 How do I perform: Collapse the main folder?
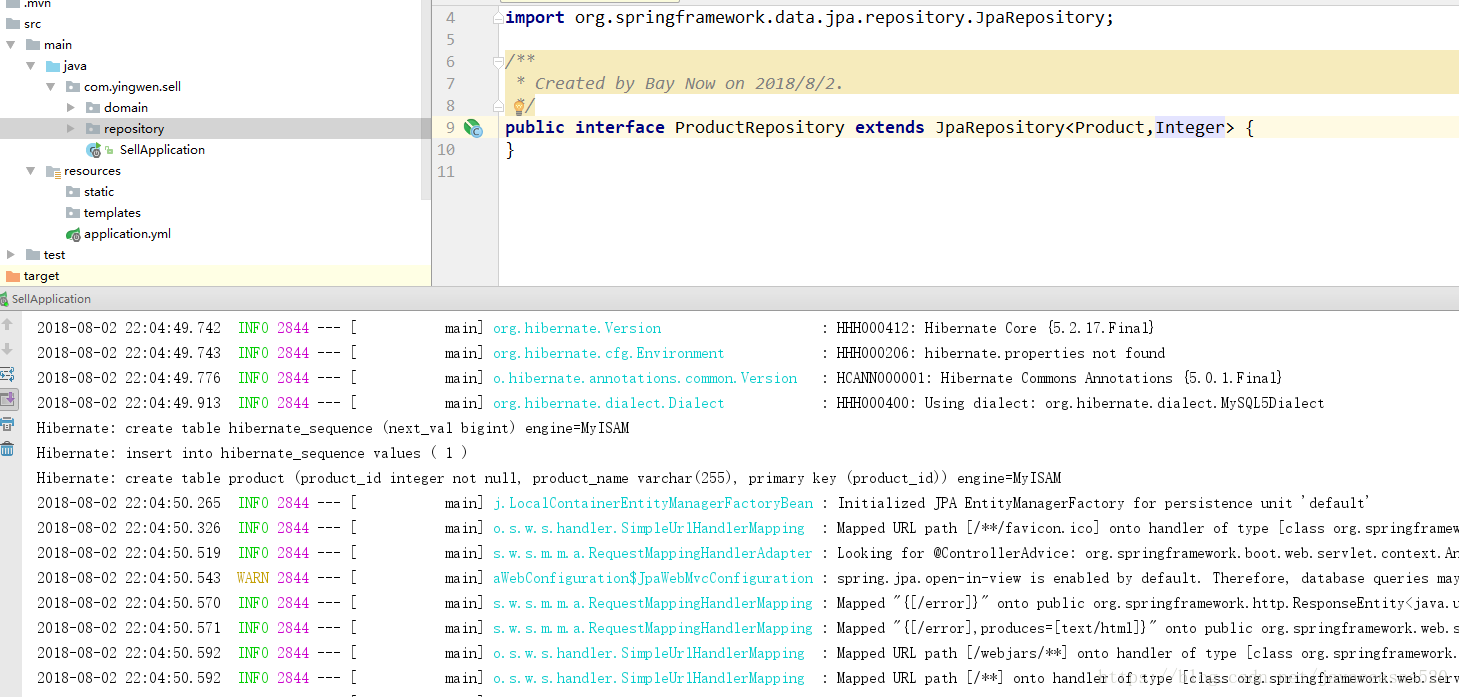11,45
